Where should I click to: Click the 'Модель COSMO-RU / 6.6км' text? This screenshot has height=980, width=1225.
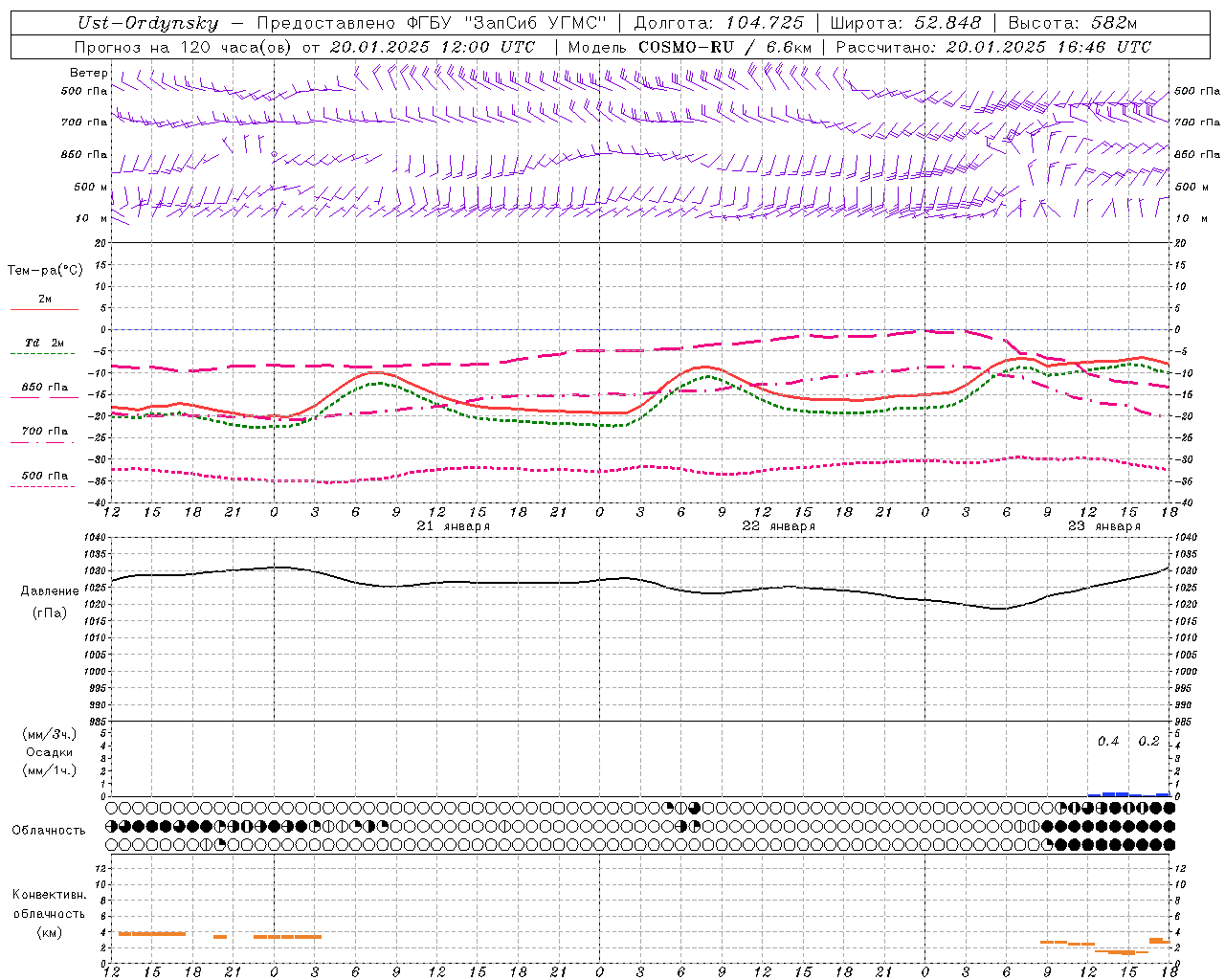pyautogui.click(x=690, y=47)
